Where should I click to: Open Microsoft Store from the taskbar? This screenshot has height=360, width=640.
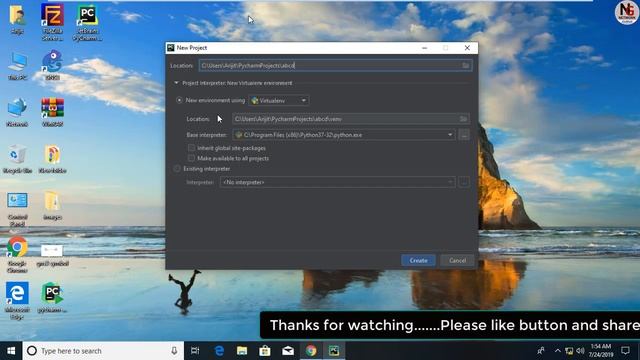pyautogui.click(x=265, y=351)
